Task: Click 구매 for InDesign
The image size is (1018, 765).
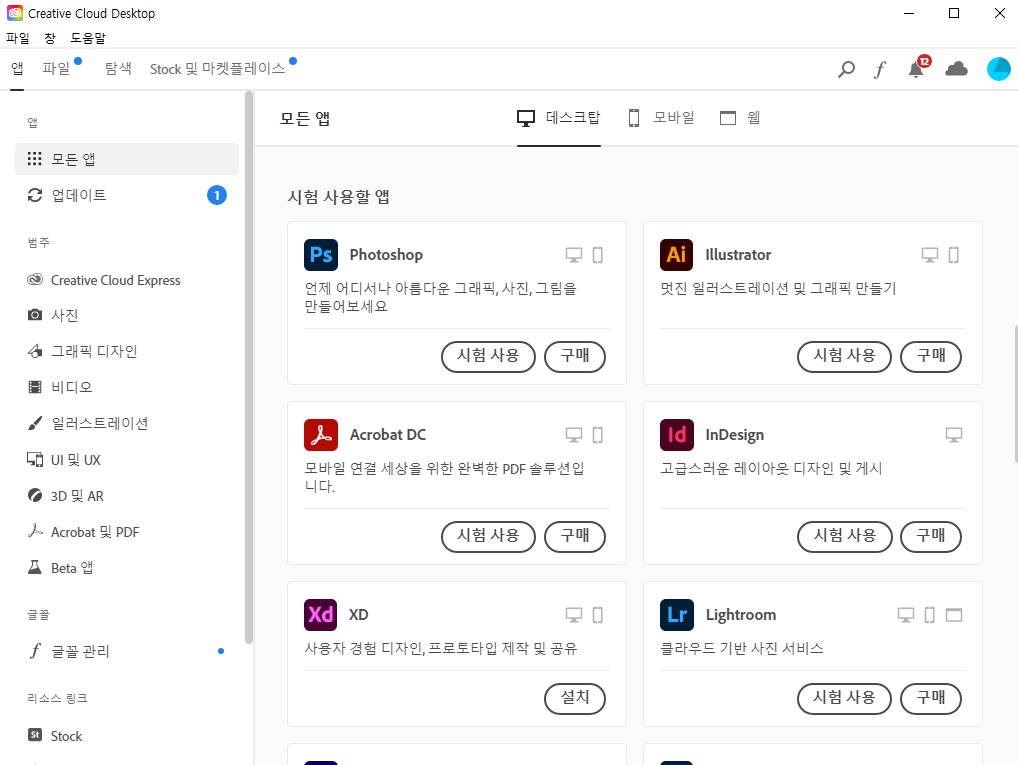Action: pos(930,536)
